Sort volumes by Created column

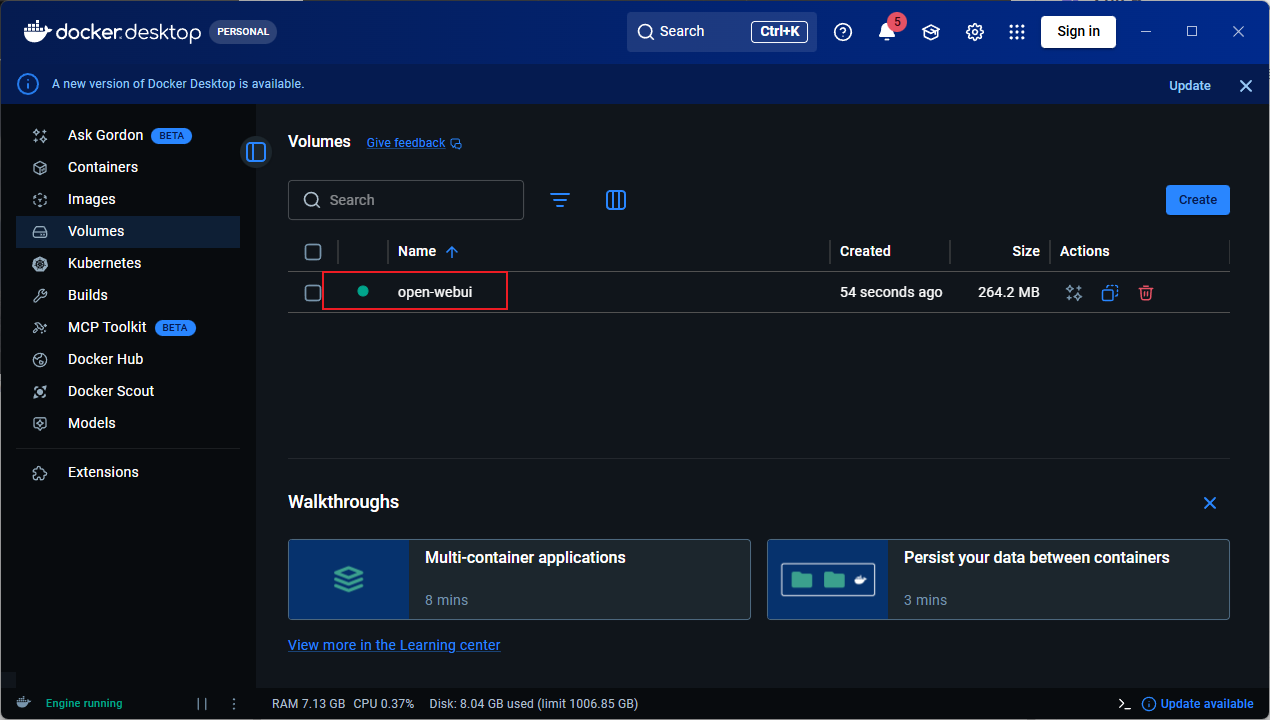click(865, 252)
